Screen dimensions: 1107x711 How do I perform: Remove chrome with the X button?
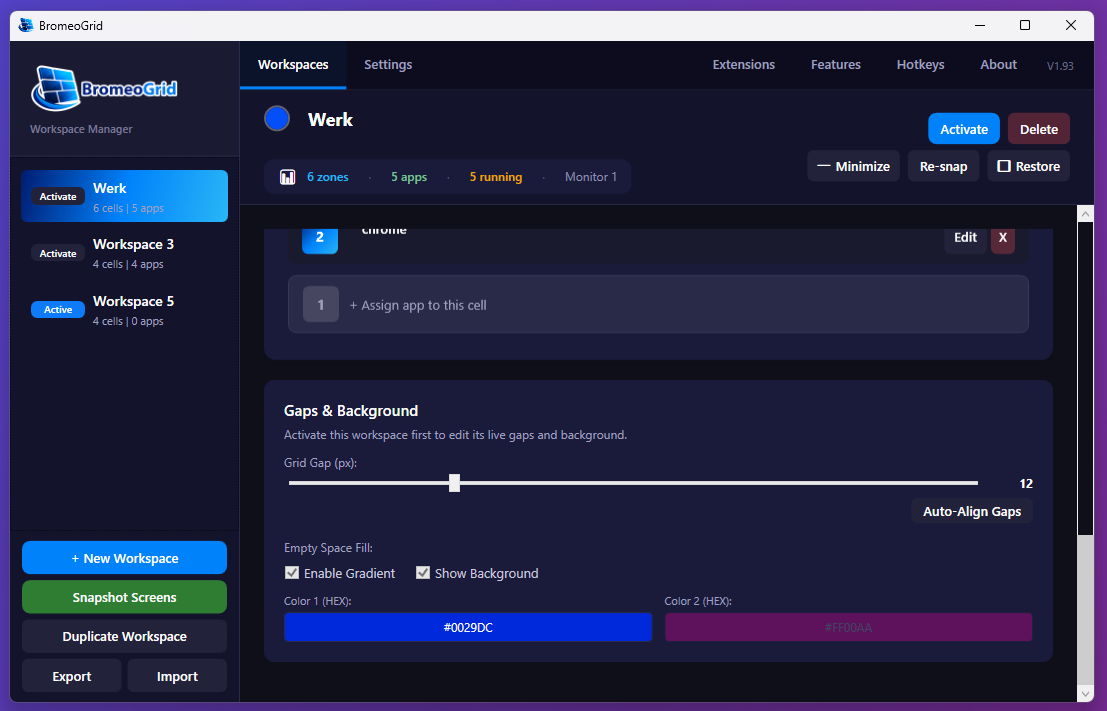[x=1003, y=238]
